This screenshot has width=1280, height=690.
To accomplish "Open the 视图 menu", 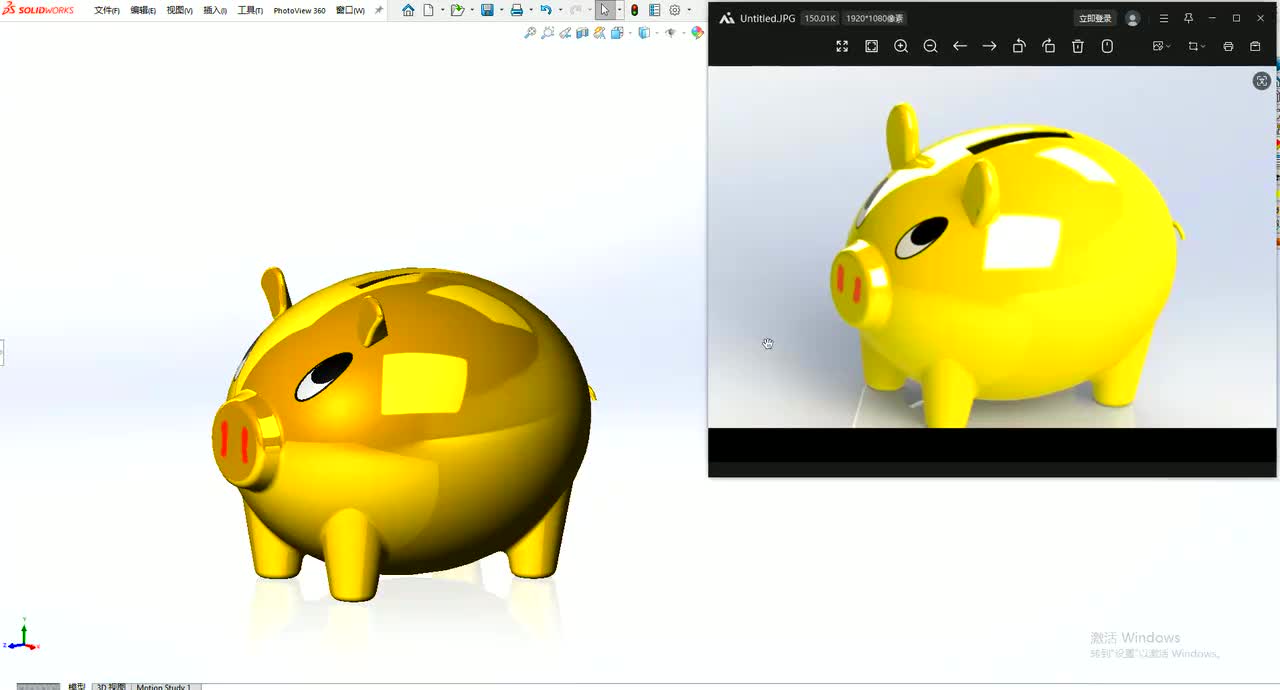I will [180, 10].
